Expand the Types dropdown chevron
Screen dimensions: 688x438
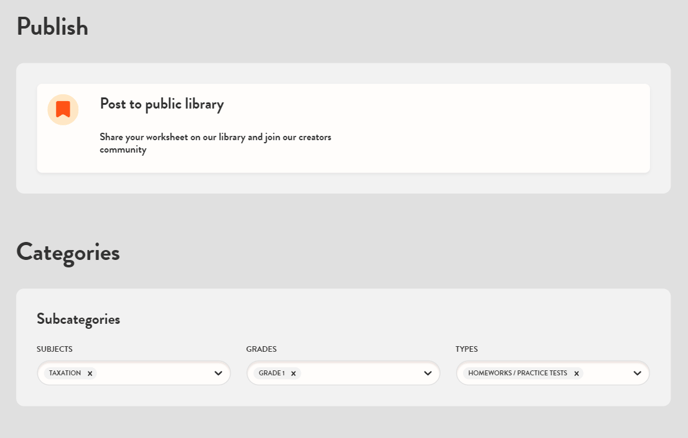point(637,374)
